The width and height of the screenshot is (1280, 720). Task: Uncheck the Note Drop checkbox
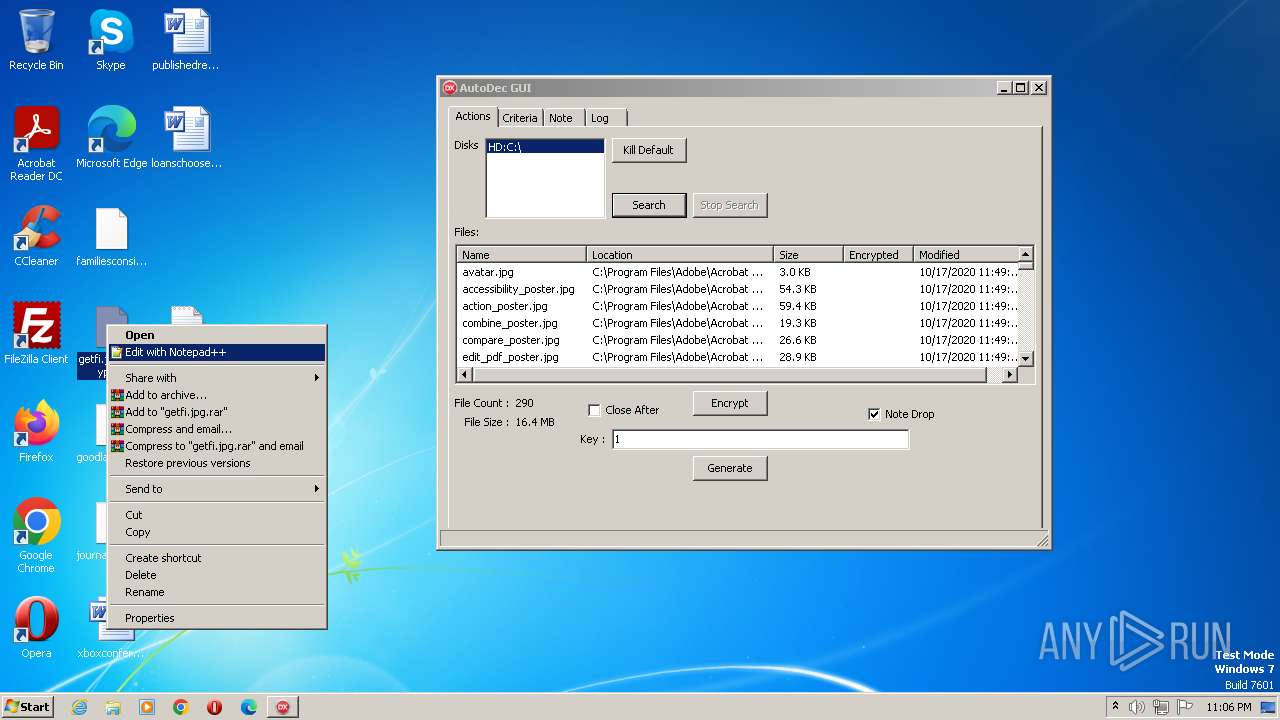tap(875, 414)
